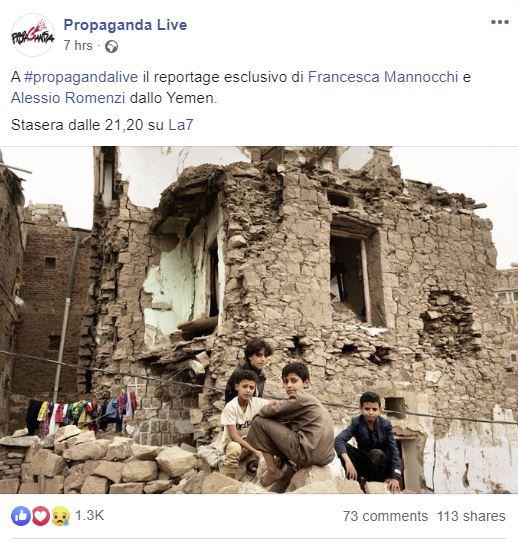Open the Propaganda Live page name
Image resolution: width=518 pixels, height=542 pixels.
(x=125, y=25)
